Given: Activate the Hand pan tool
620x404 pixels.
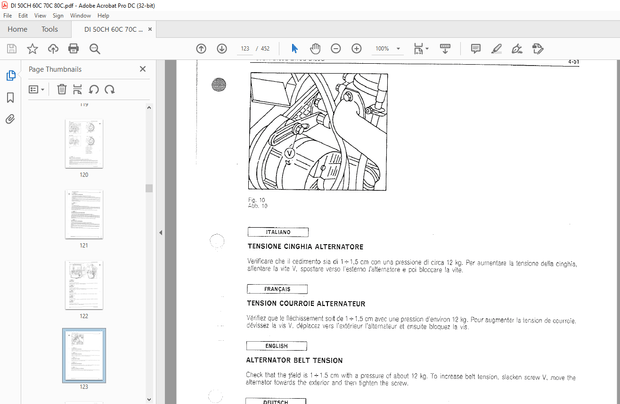Looking at the screenshot, I should (315, 49).
